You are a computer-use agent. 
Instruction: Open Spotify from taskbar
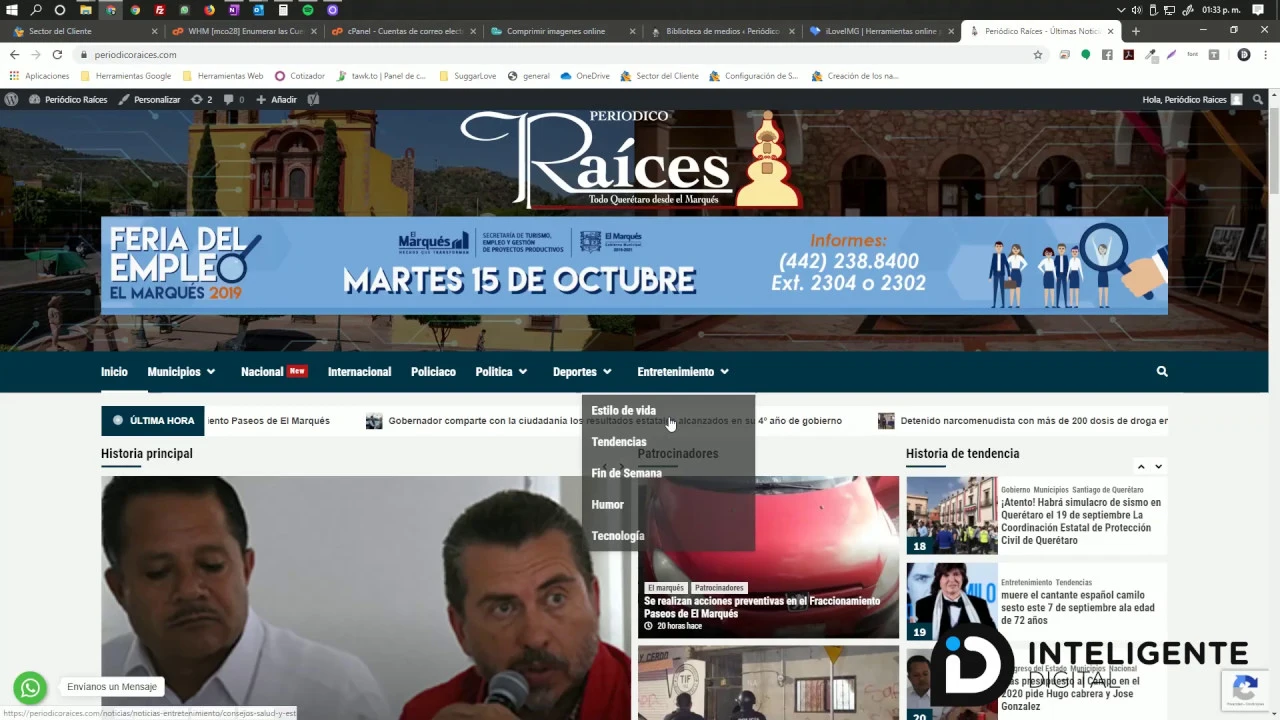click(x=308, y=10)
